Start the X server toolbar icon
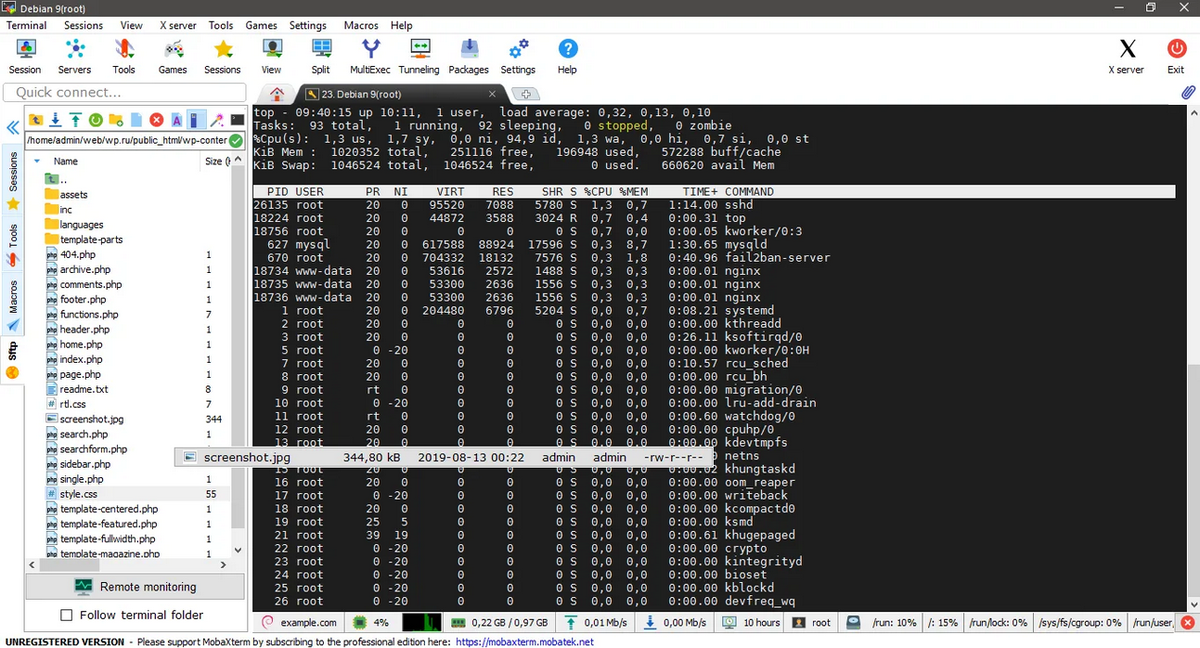Viewport: 1200px width, 648px height. tap(1127, 57)
